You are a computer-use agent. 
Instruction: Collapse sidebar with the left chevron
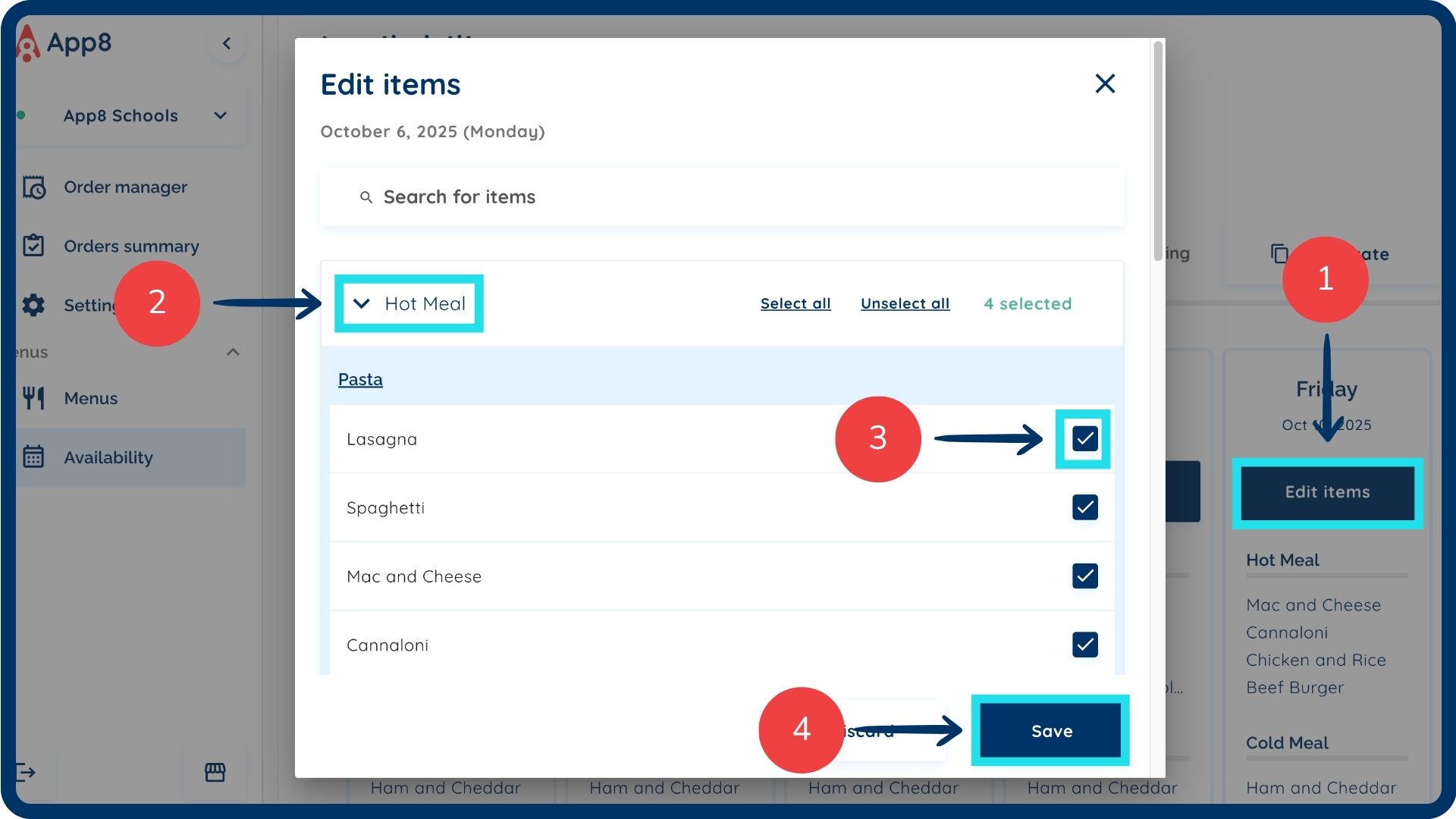tap(226, 43)
